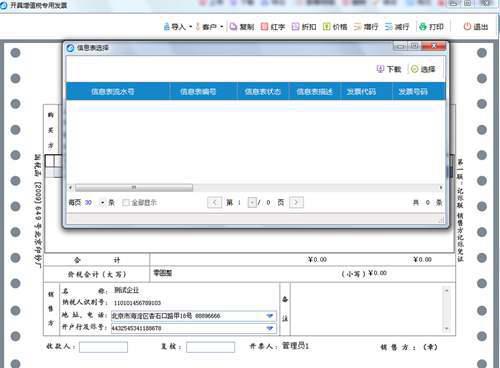500x368 pixels.
Task: Click the 价格 (Price) toolbar icon
Action: click(327, 26)
